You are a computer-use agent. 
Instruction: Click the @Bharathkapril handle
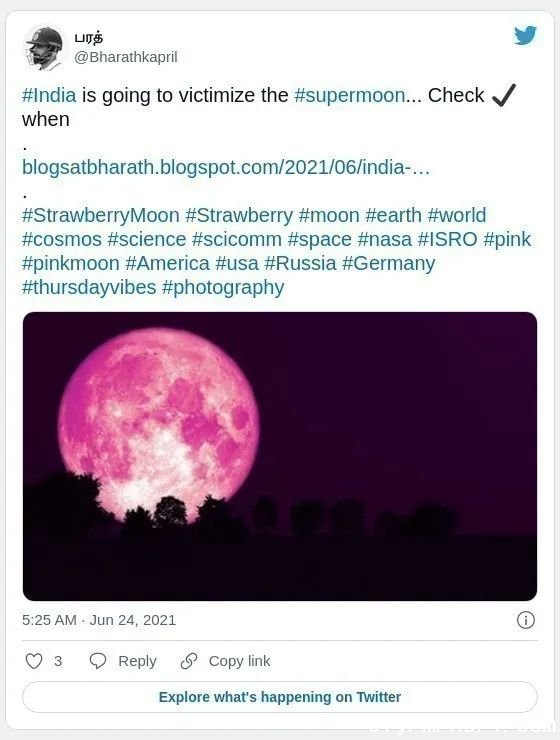(125, 57)
